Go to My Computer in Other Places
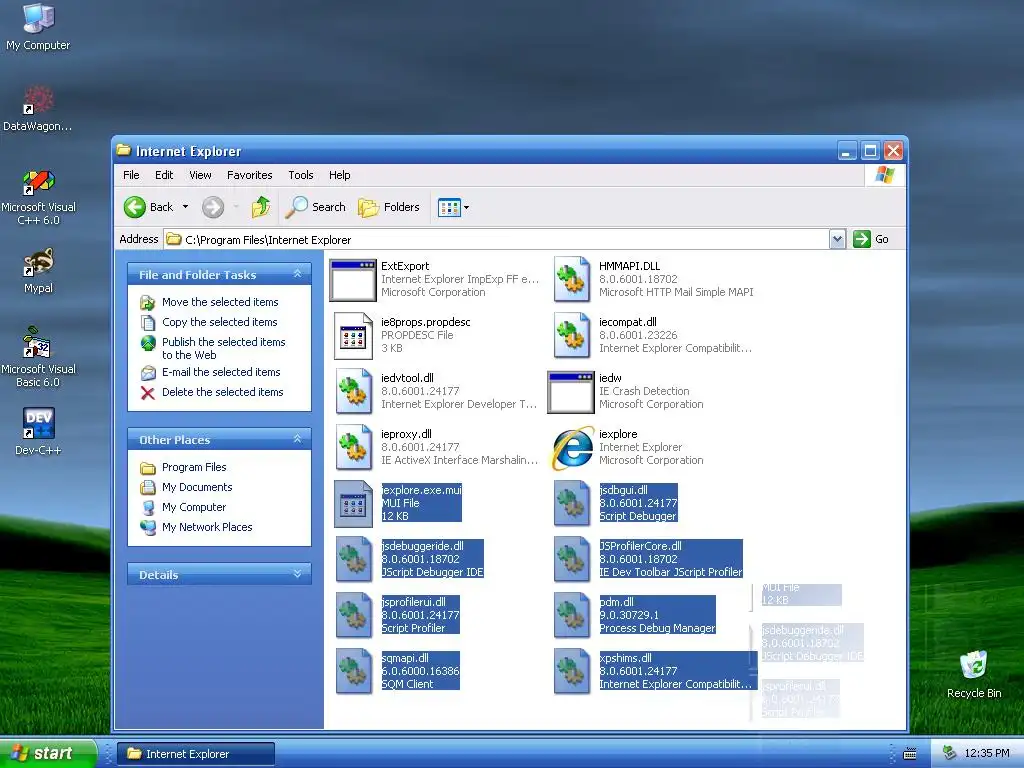The width and height of the screenshot is (1024, 768). (194, 507)
